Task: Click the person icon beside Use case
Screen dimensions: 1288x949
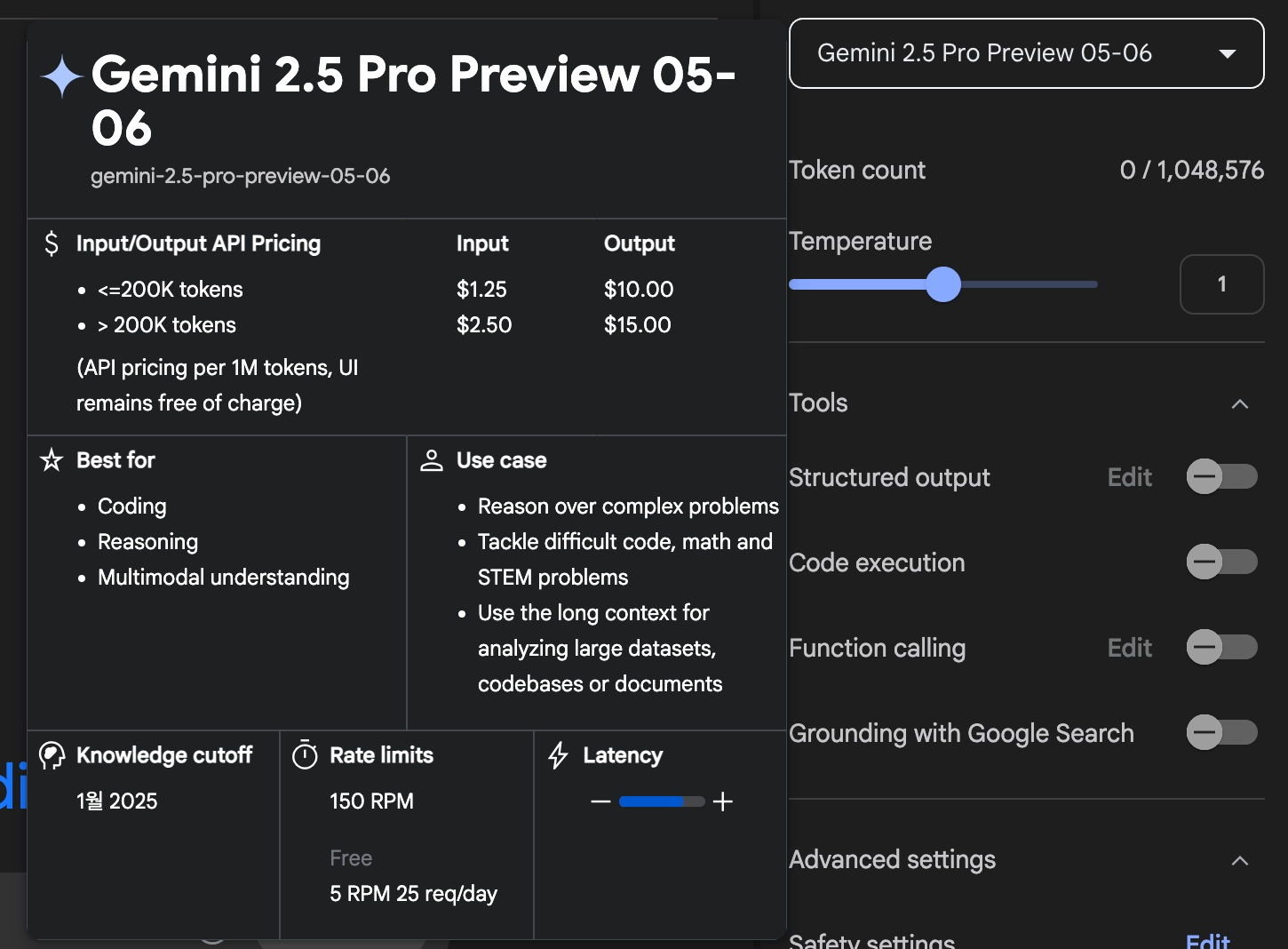Action: tap(432, 459)
